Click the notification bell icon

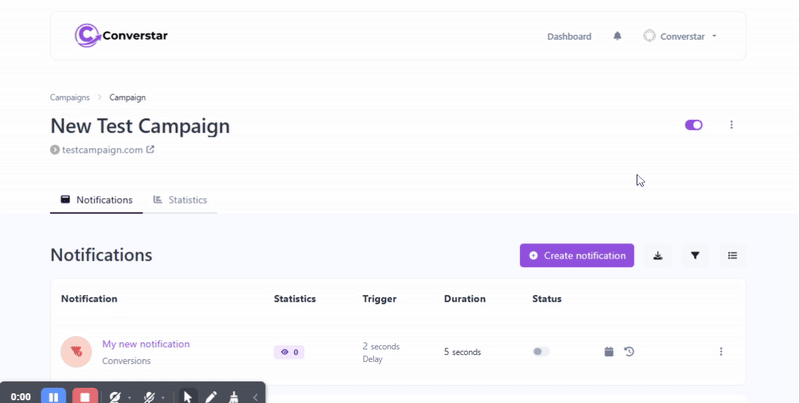[x=617, y=36]
